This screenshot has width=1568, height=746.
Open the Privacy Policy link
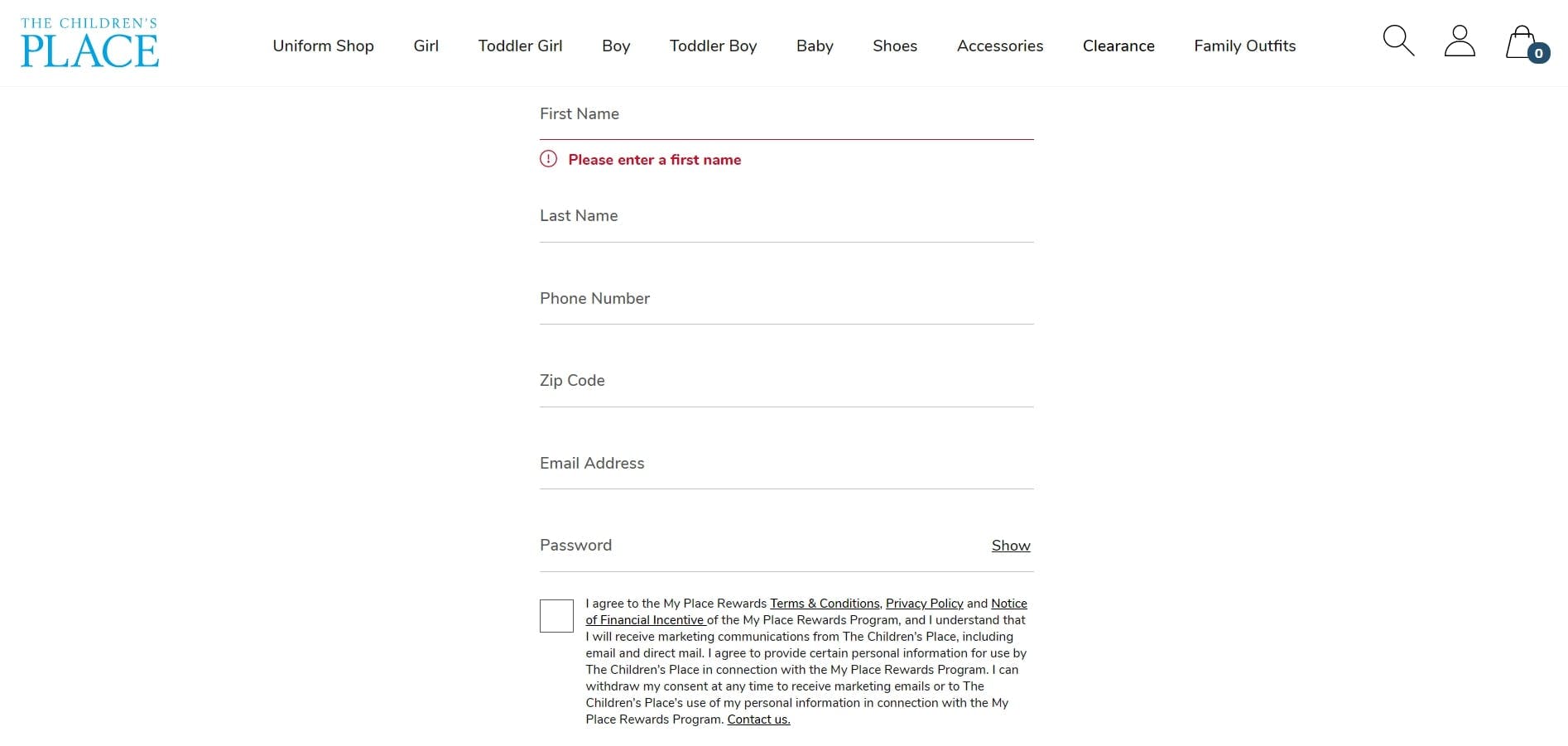coord(925,604)
